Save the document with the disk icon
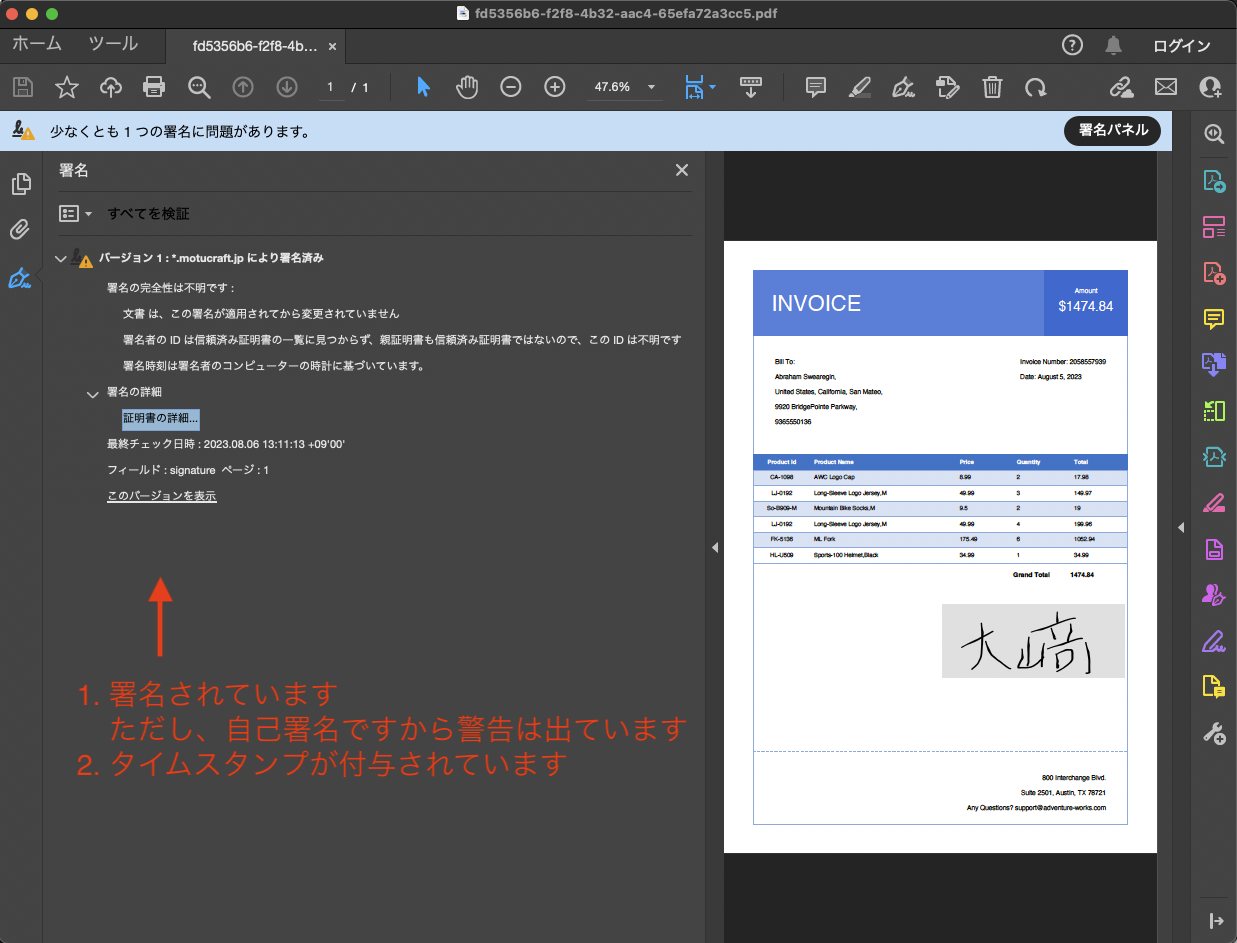Image resolution: width=1237 pixels, height=943 pixels. (x=22, y=87)
